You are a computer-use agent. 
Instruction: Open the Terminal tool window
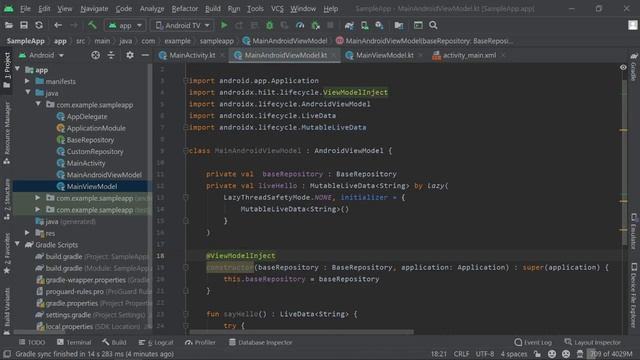[x=74, y=342]
